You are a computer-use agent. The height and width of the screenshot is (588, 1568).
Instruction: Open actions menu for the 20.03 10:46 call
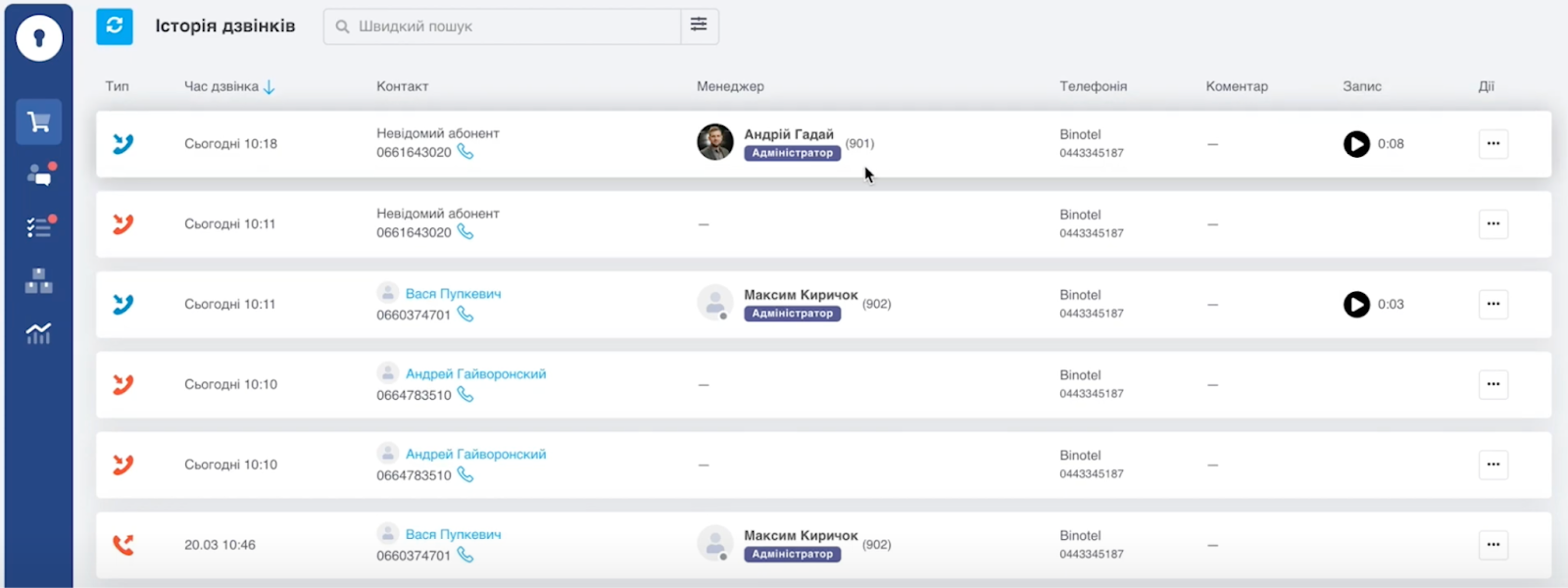pos(1493,545)
